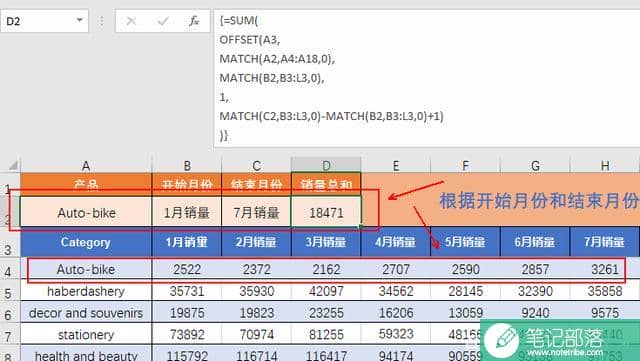Click cell with value 73892
Screen dimensions: 640x361
tap(187, 334)
